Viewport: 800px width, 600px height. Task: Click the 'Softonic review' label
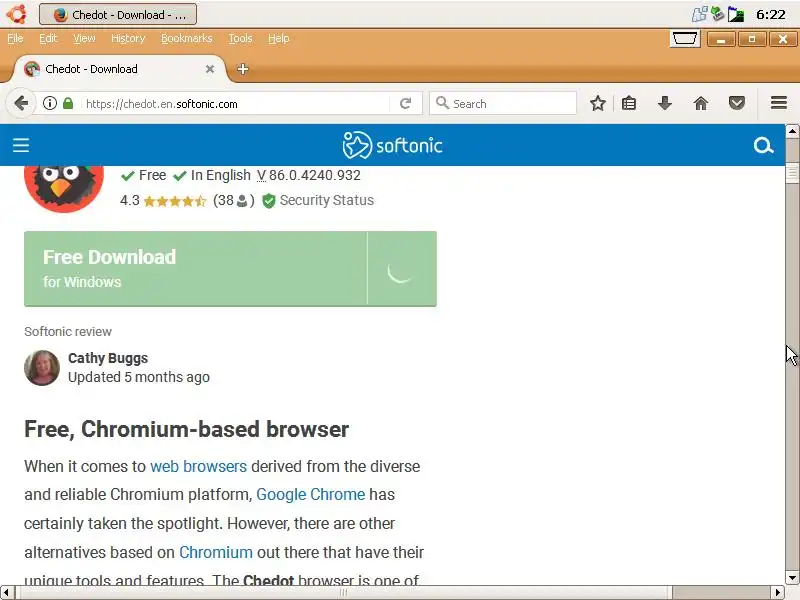click(x=68, y=332)
